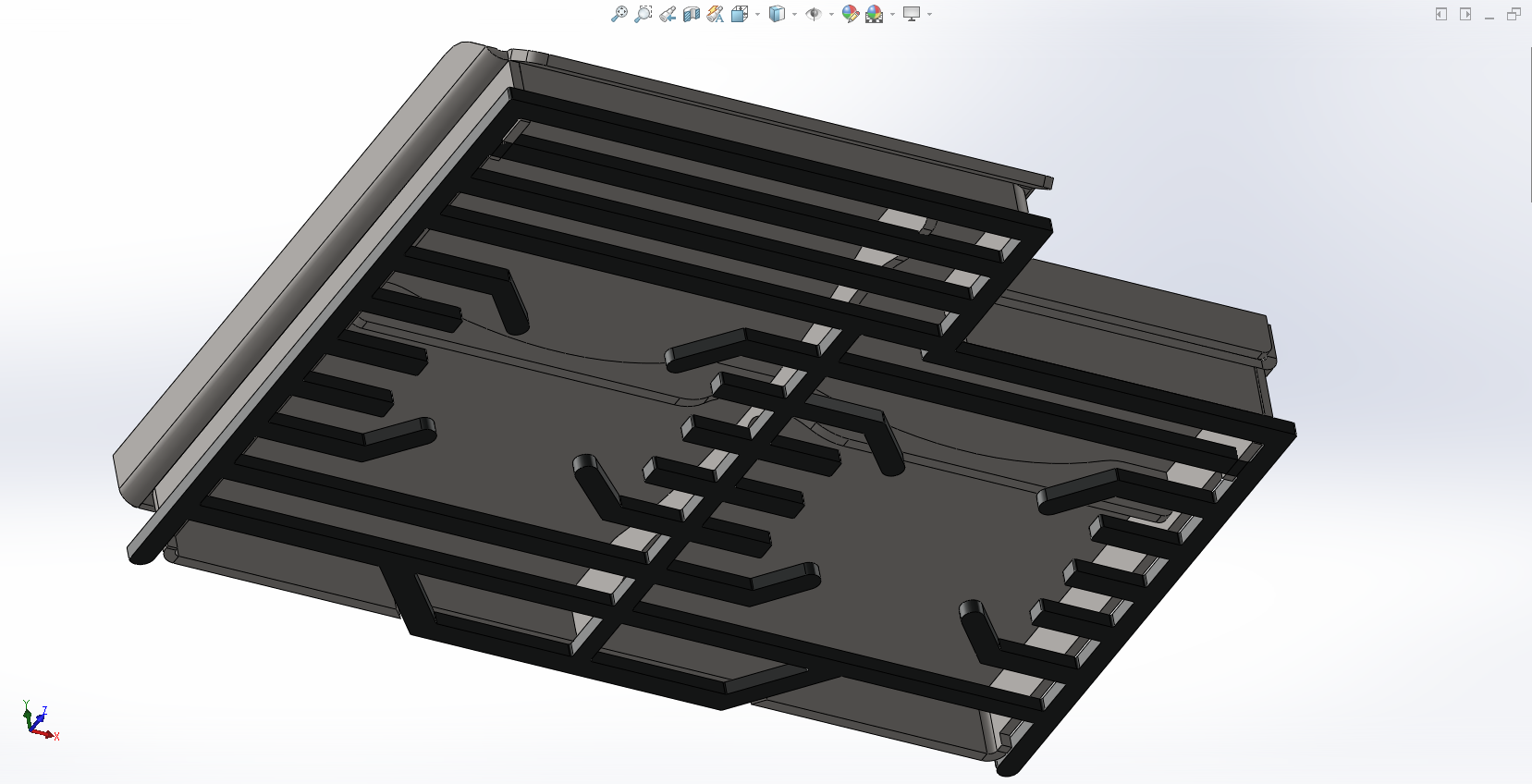The image size is (1532, 784).
Task: Collapse the left panel with arrow icon
Action: (1441, 14)
